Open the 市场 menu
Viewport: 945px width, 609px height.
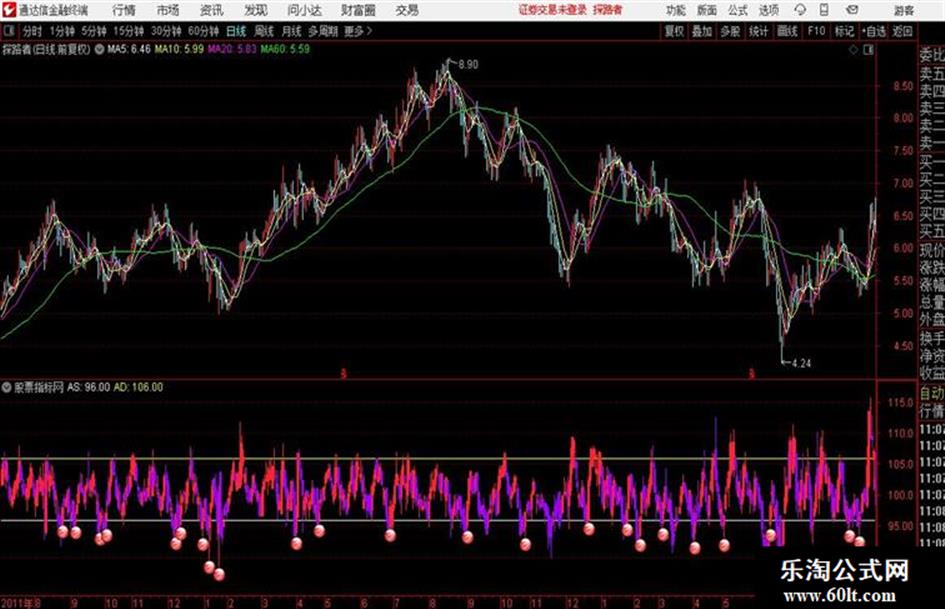click(x=168, y=10)
